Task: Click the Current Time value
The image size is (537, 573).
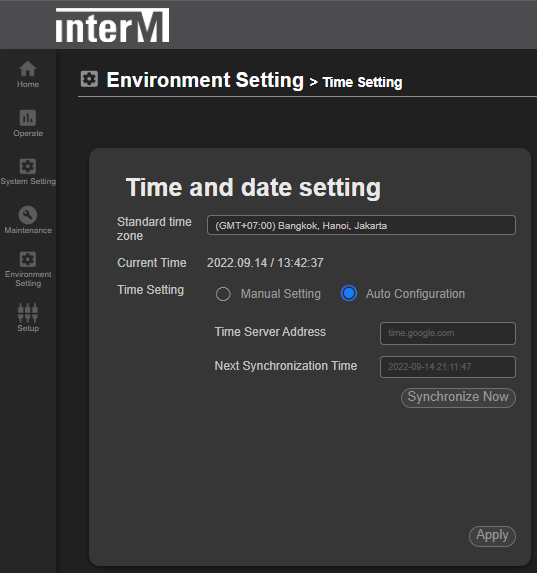Action: pyautogui.click(x=265, y=263)
